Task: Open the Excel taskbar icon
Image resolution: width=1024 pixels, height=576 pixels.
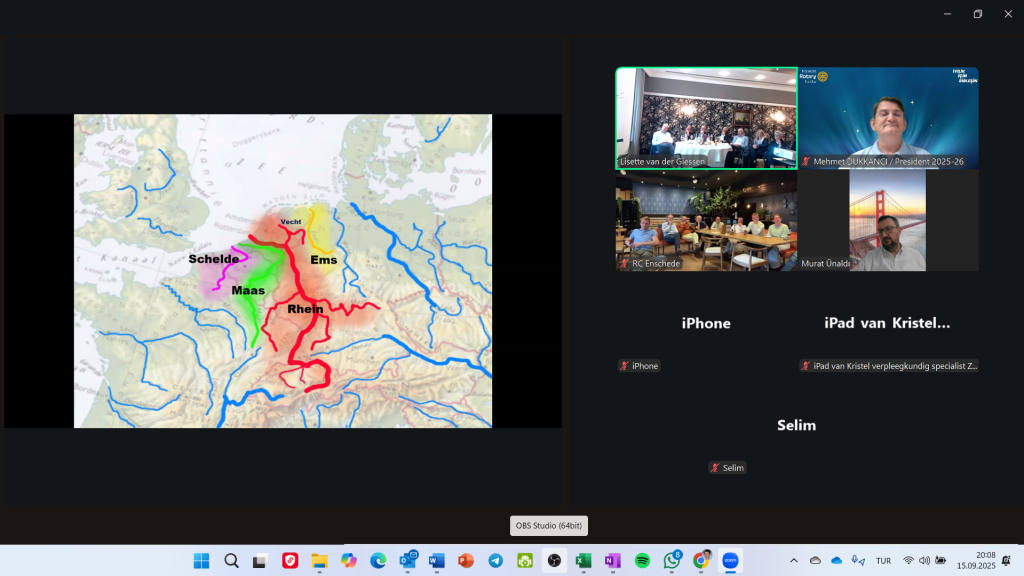Action: tap(583, 560)
